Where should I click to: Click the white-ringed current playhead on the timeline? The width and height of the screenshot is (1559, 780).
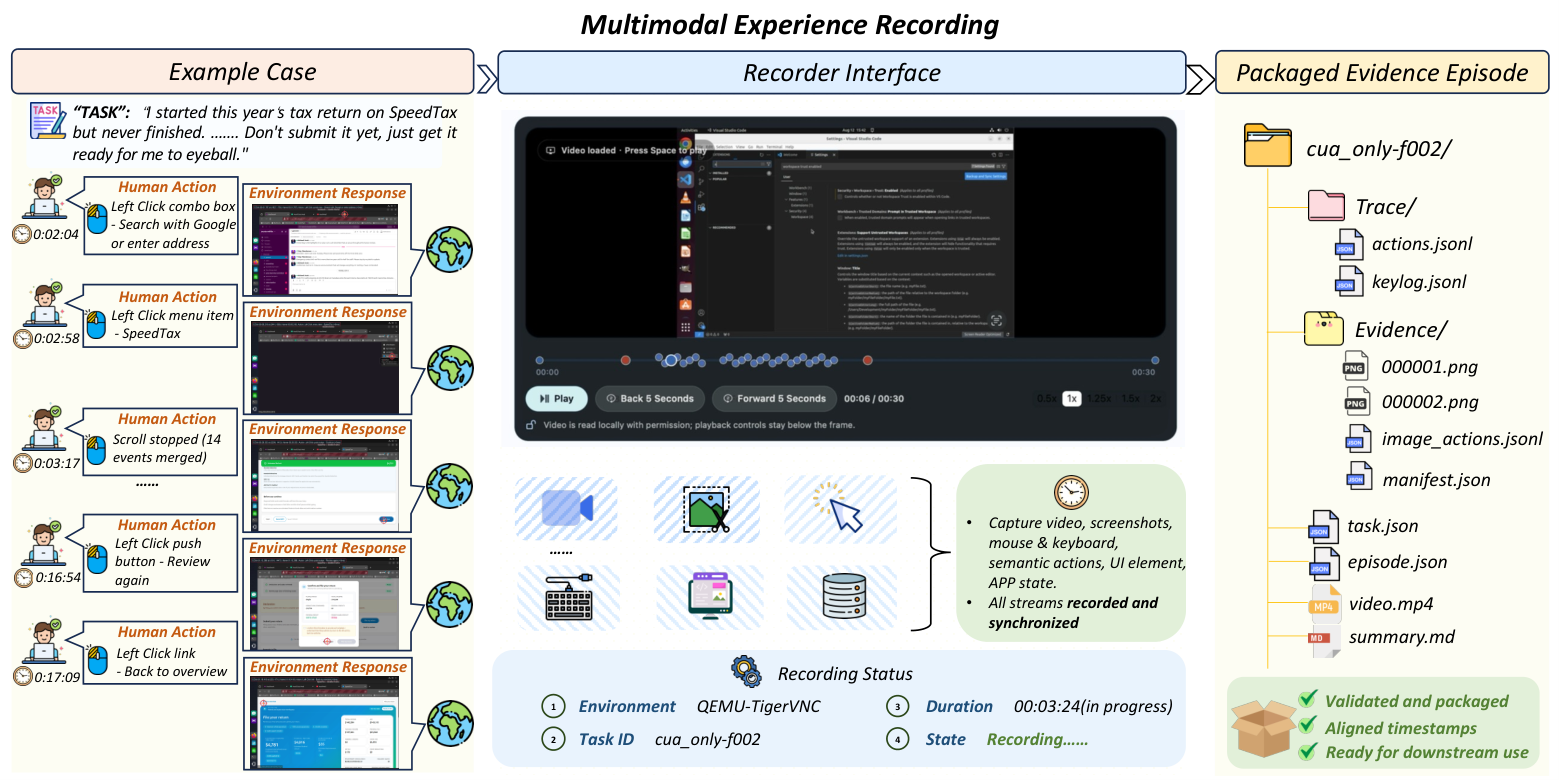(x=671, y=360)
